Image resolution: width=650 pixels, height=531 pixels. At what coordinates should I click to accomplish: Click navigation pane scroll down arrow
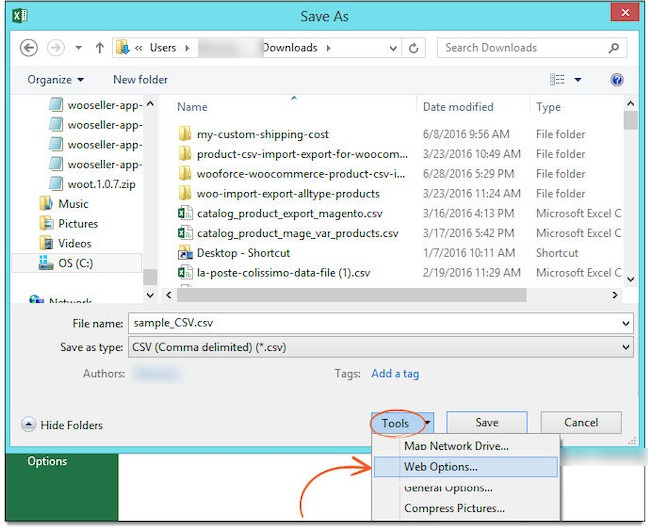coord(150,295)
